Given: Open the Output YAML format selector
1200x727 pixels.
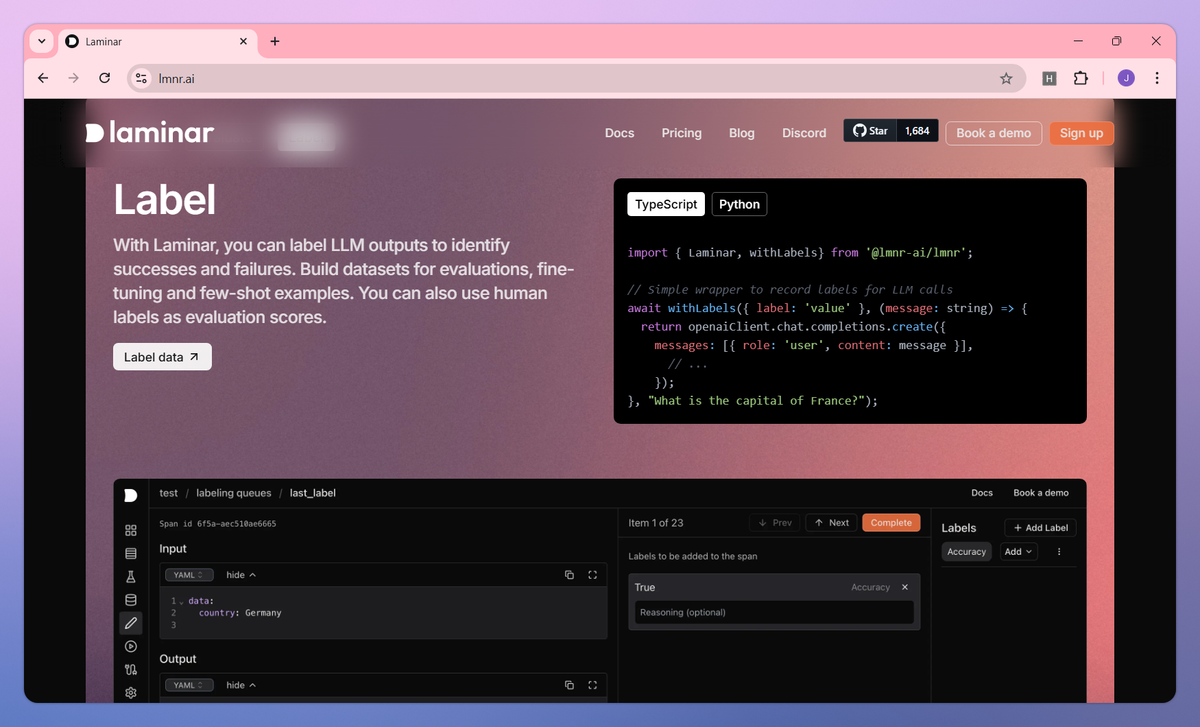Looking at the screenshot, I should (189, 685).
